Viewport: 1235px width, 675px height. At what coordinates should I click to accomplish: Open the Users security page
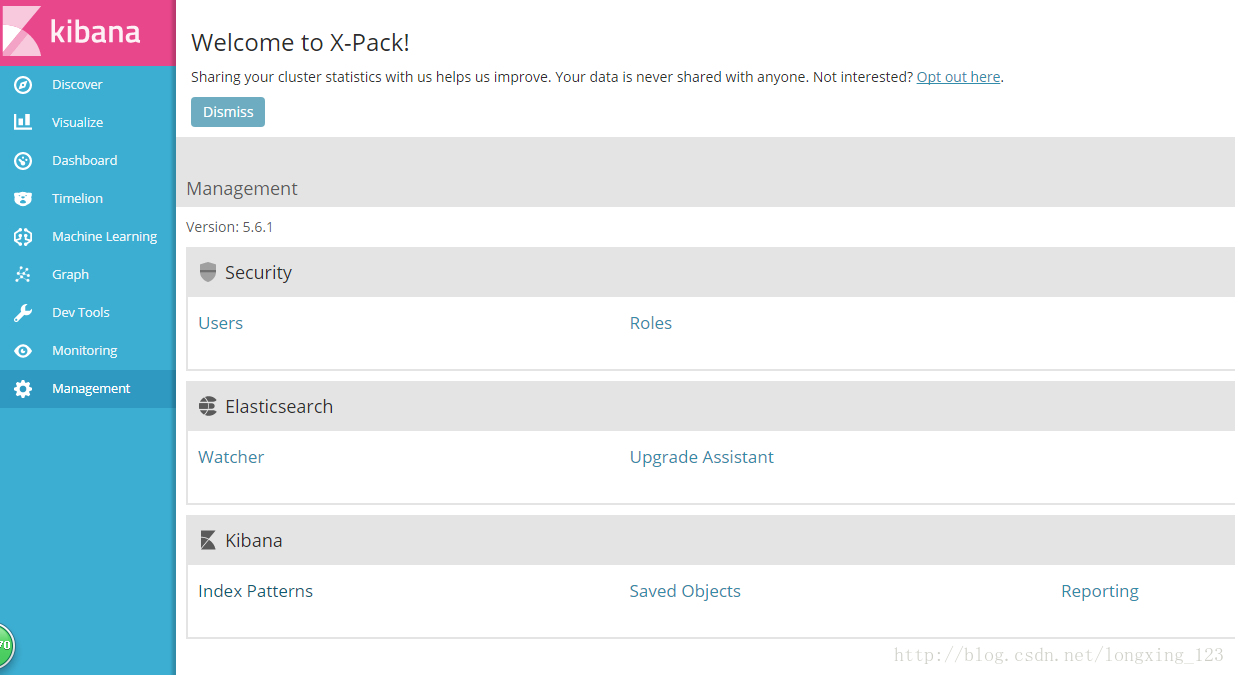tap(220, 323)
